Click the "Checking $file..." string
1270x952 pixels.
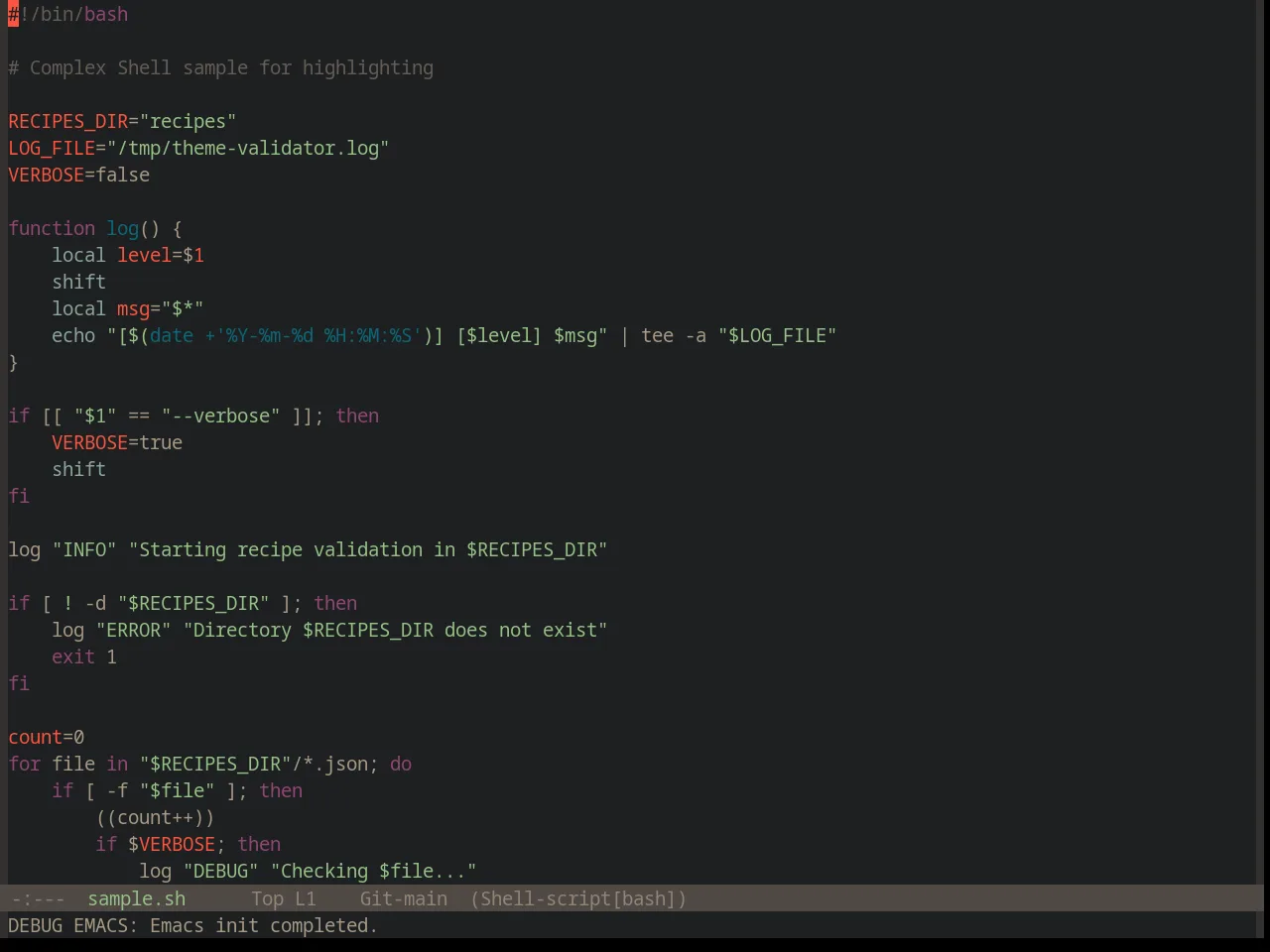coord(373,871)
